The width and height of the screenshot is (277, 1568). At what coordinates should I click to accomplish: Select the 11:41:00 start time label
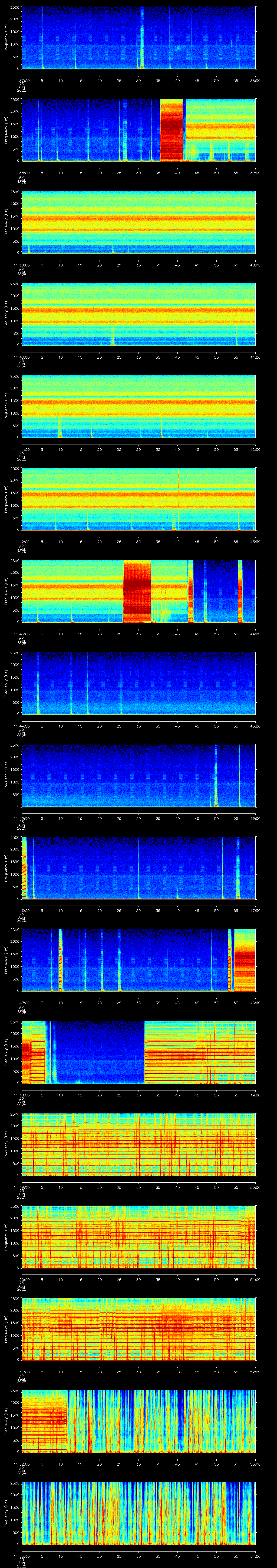point(21,449)
